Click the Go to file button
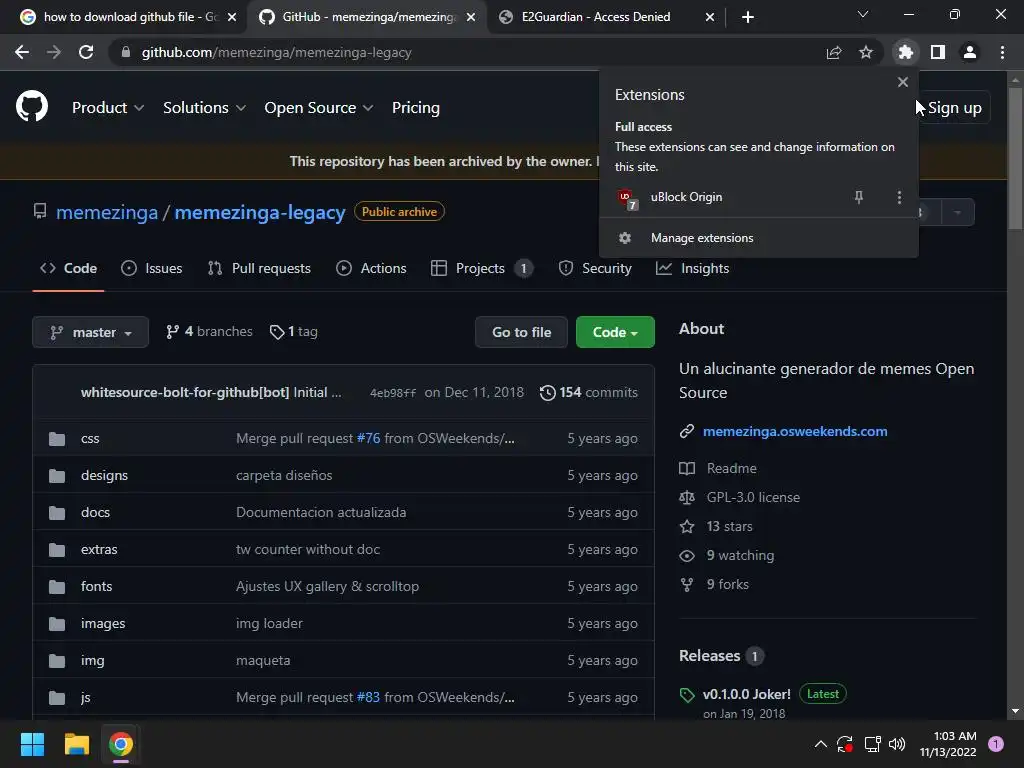The image size is (1024, 768). pos(521,332)
